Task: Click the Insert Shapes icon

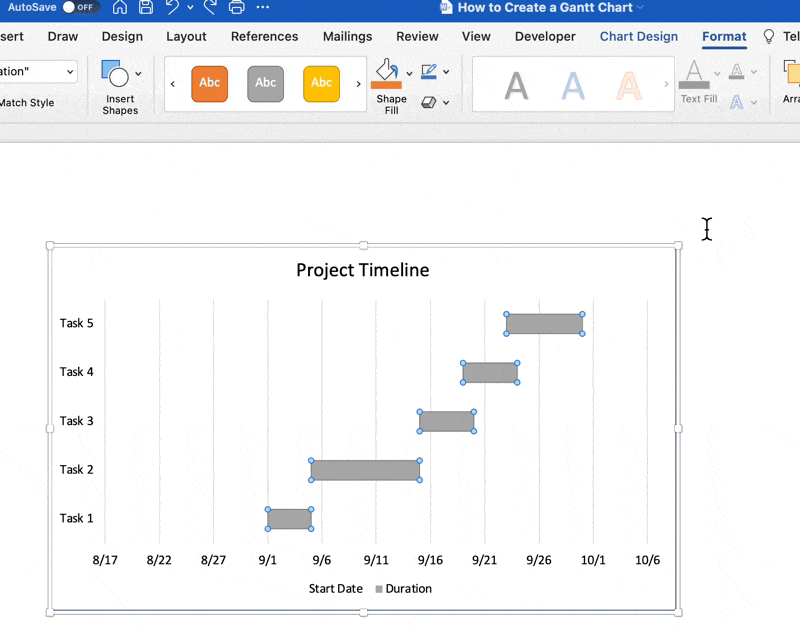Action: click(x=115, y=74)
